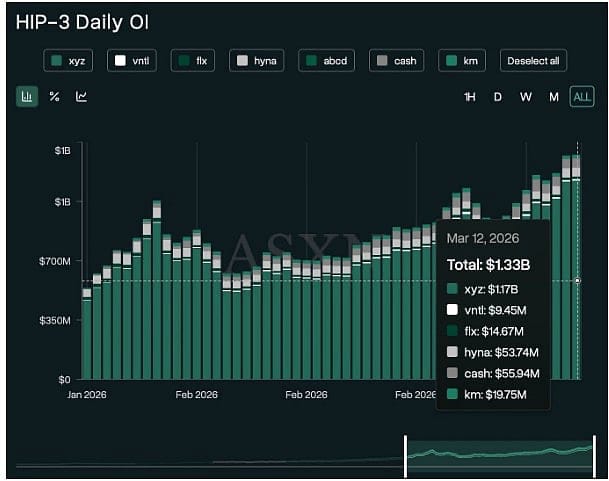Click the xyz color swatch in the tooltip
Viewport: 609px width, 481px height.
[x=452, y=289]
